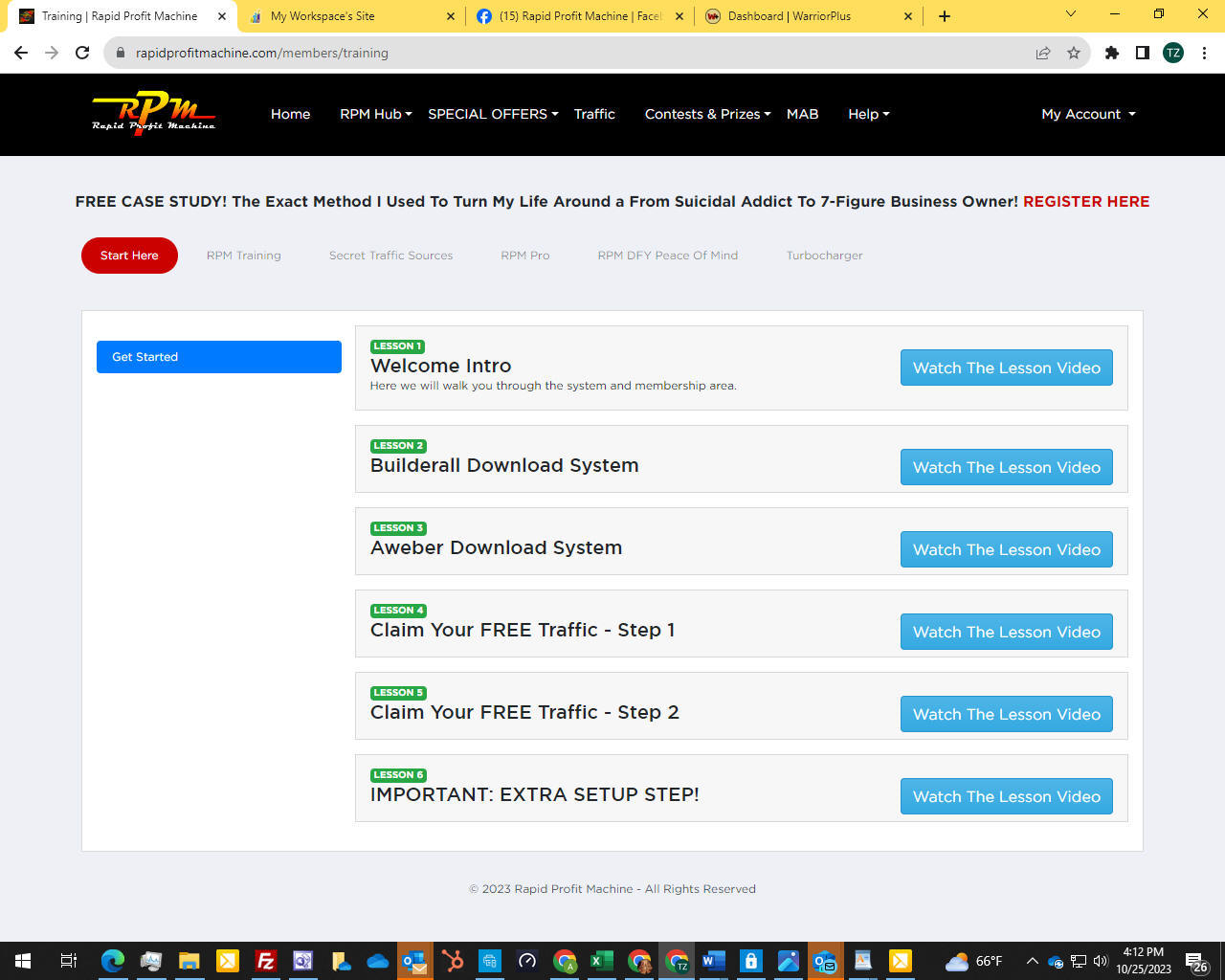Open the Chrome three-dot menu
Screen dimensions: 1225x980
pos(1204,53)
